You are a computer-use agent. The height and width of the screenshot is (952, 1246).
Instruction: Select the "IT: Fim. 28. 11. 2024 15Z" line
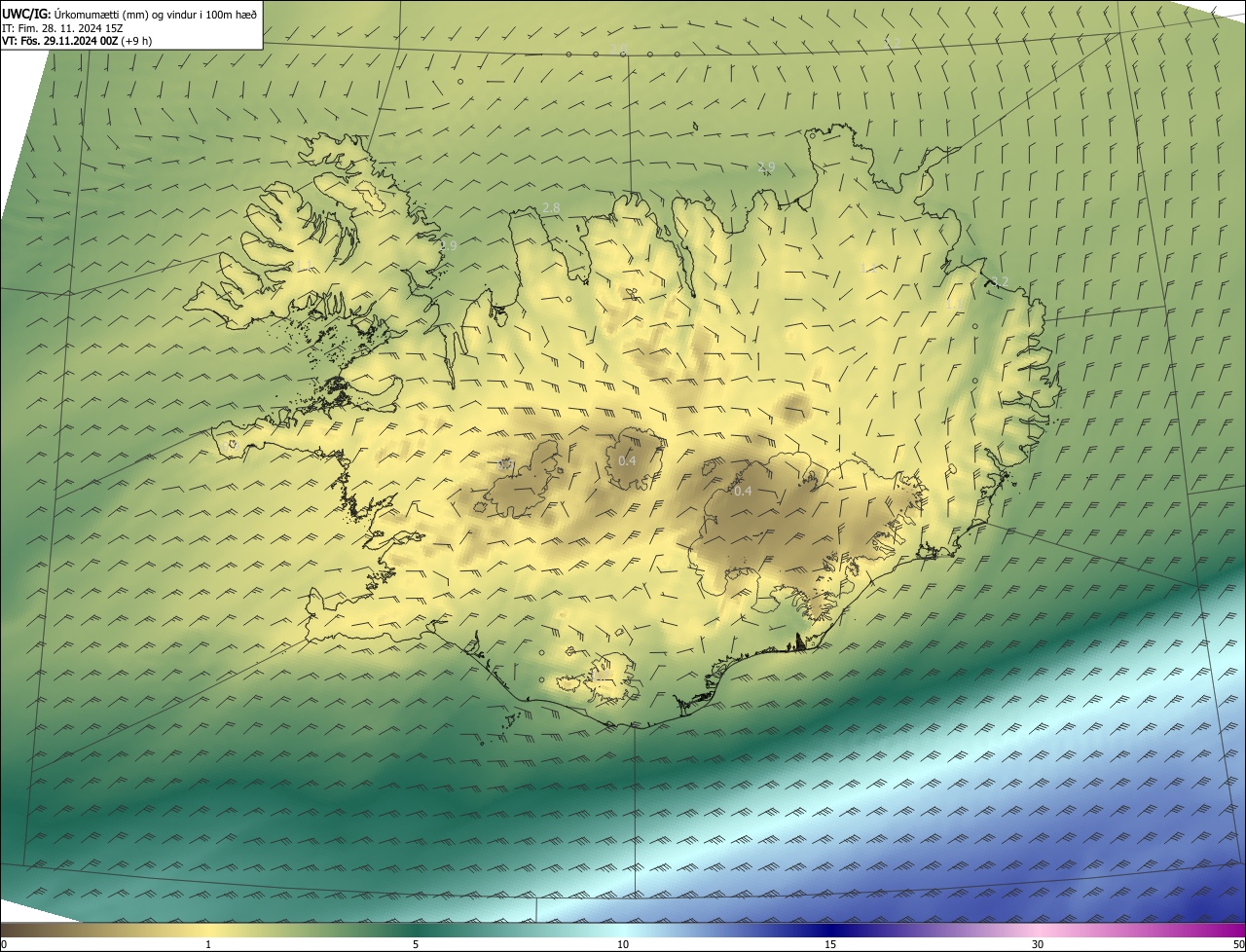[62, 28]
